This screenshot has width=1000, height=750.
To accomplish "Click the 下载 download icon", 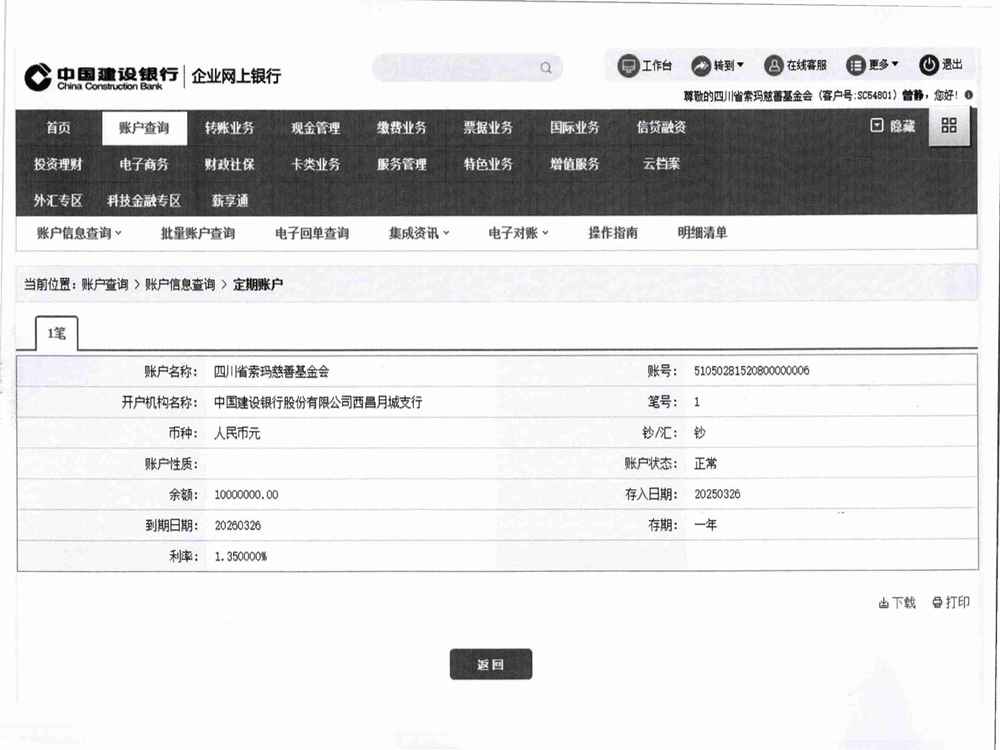I will [x=883, y=603].
